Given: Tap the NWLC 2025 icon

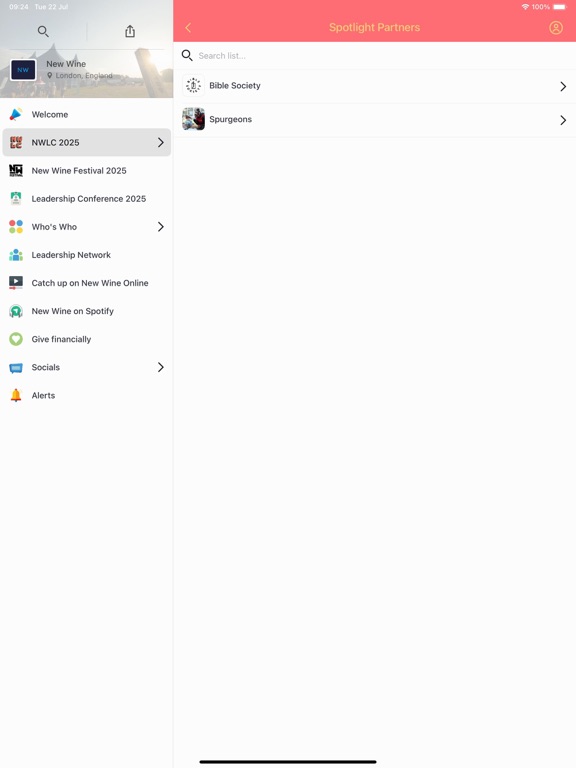Looking at the screenshot, I should 16,143.
